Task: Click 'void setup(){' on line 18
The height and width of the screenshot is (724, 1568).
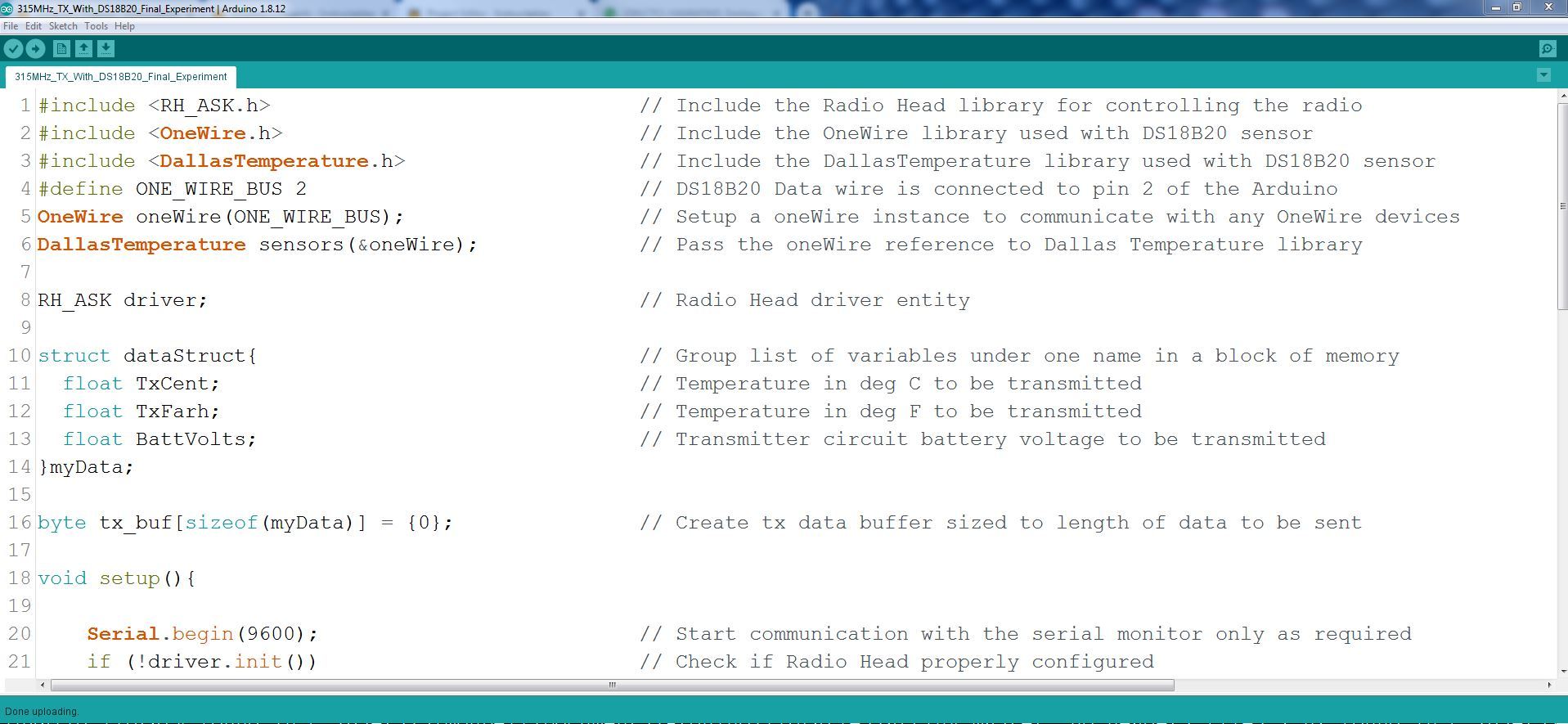Action: tap(117, 578)
